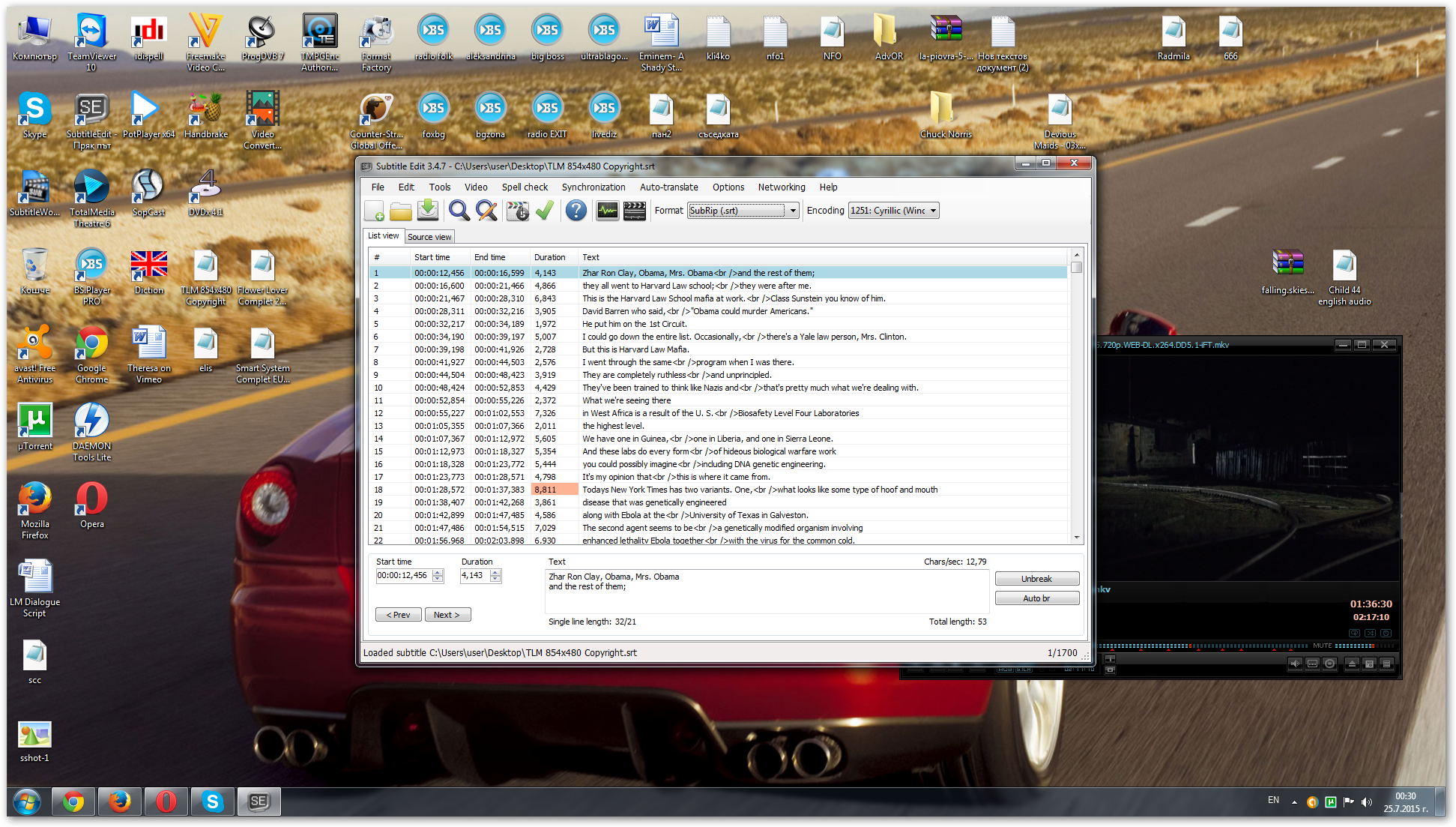The height and width of the screenshot is (827, 1456).
Task: Increase the Duration spinner value
Action: point(495,572)
